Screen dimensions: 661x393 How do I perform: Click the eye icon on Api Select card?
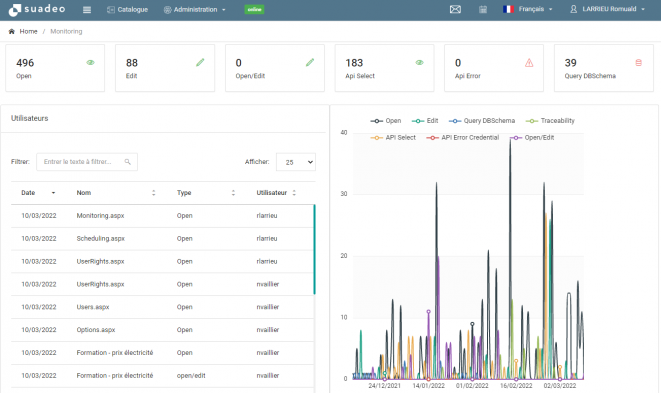coord(419,62)
